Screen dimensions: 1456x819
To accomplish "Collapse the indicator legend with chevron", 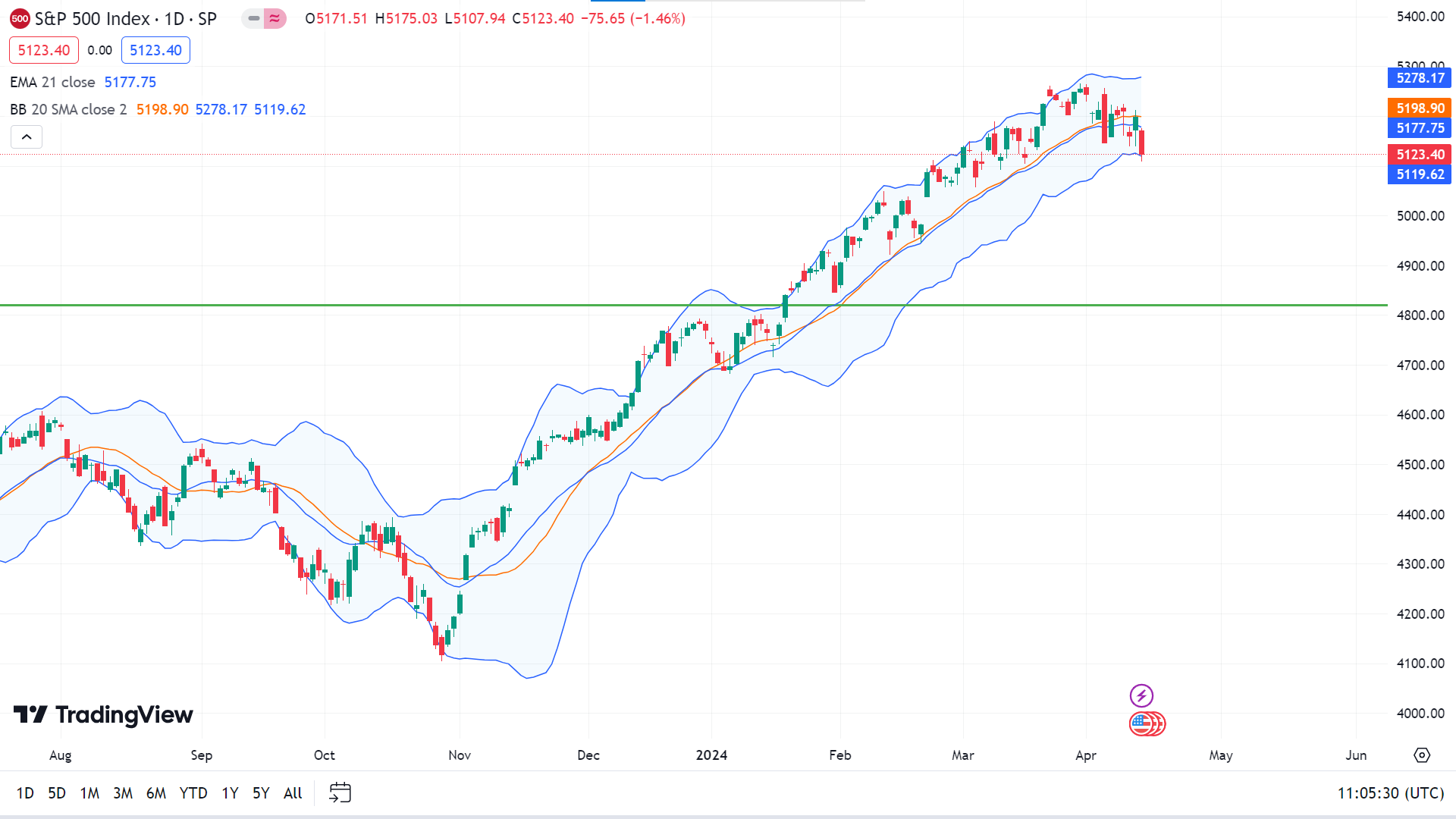I will tap(27, 137).
